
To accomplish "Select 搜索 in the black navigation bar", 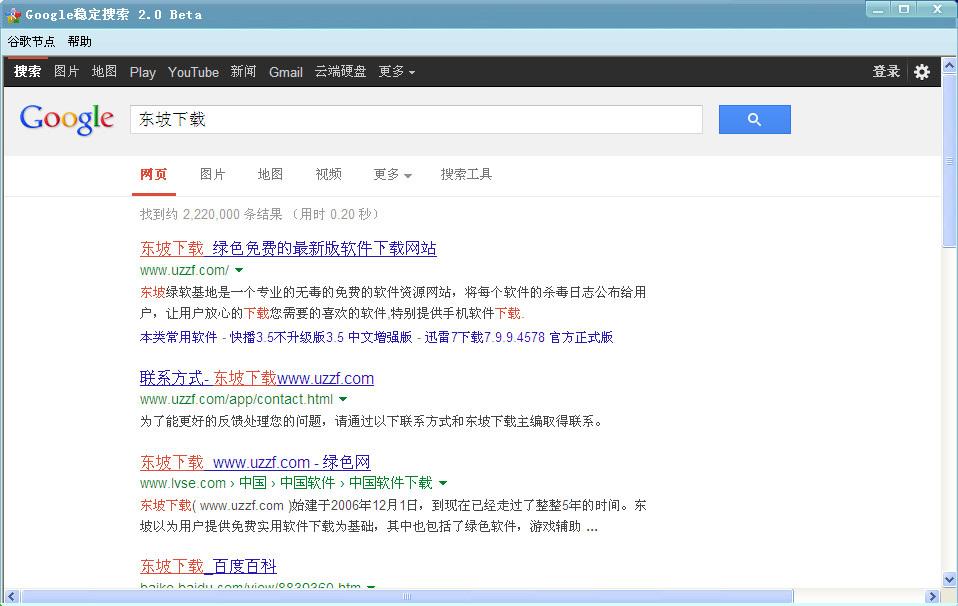I will tap(27, 71).
